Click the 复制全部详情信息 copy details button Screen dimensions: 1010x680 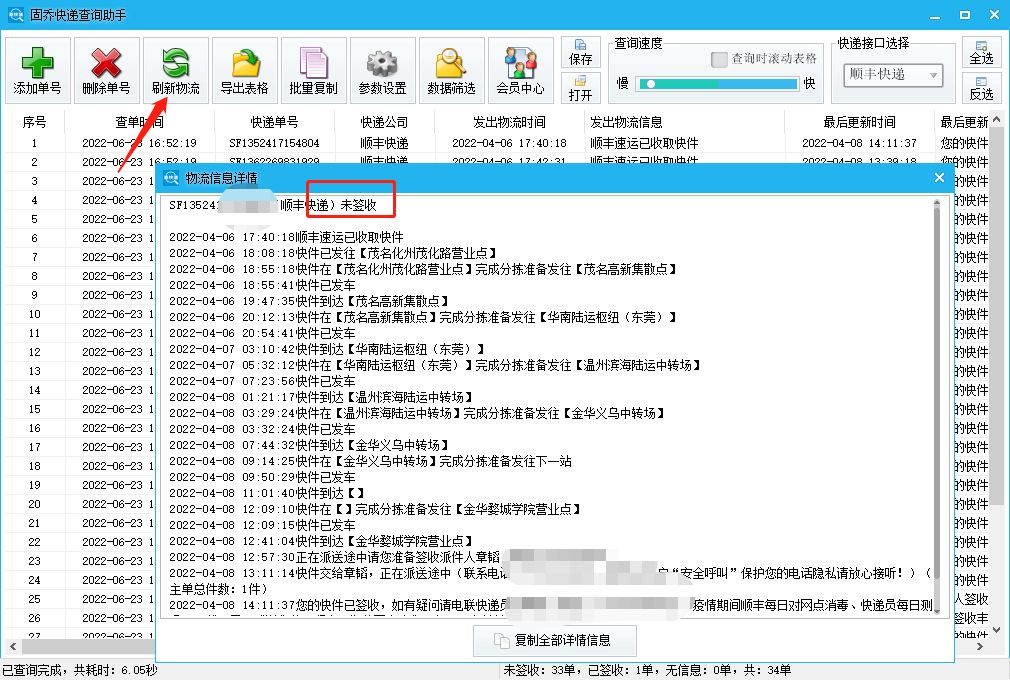coord(555,641)
